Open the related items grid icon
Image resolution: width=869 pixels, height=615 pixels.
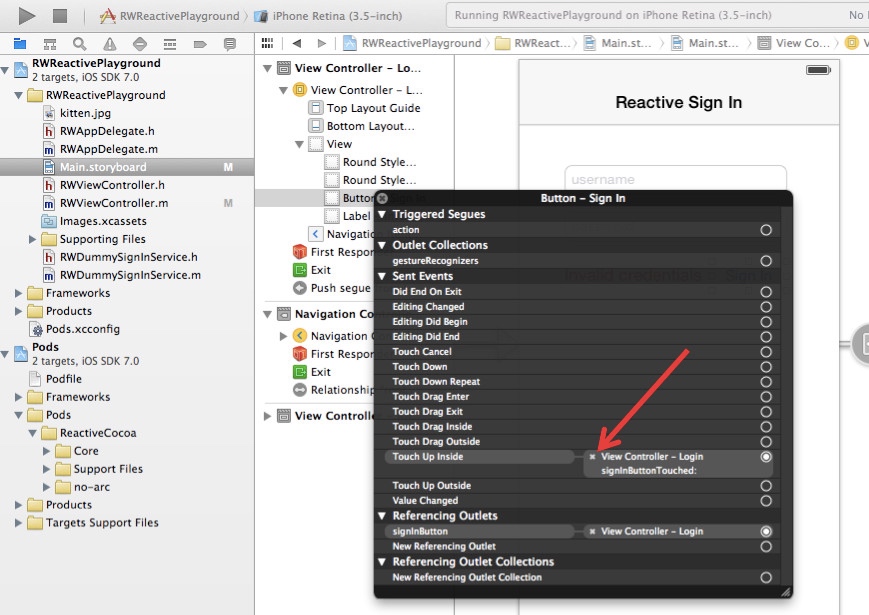click(267, 43)
